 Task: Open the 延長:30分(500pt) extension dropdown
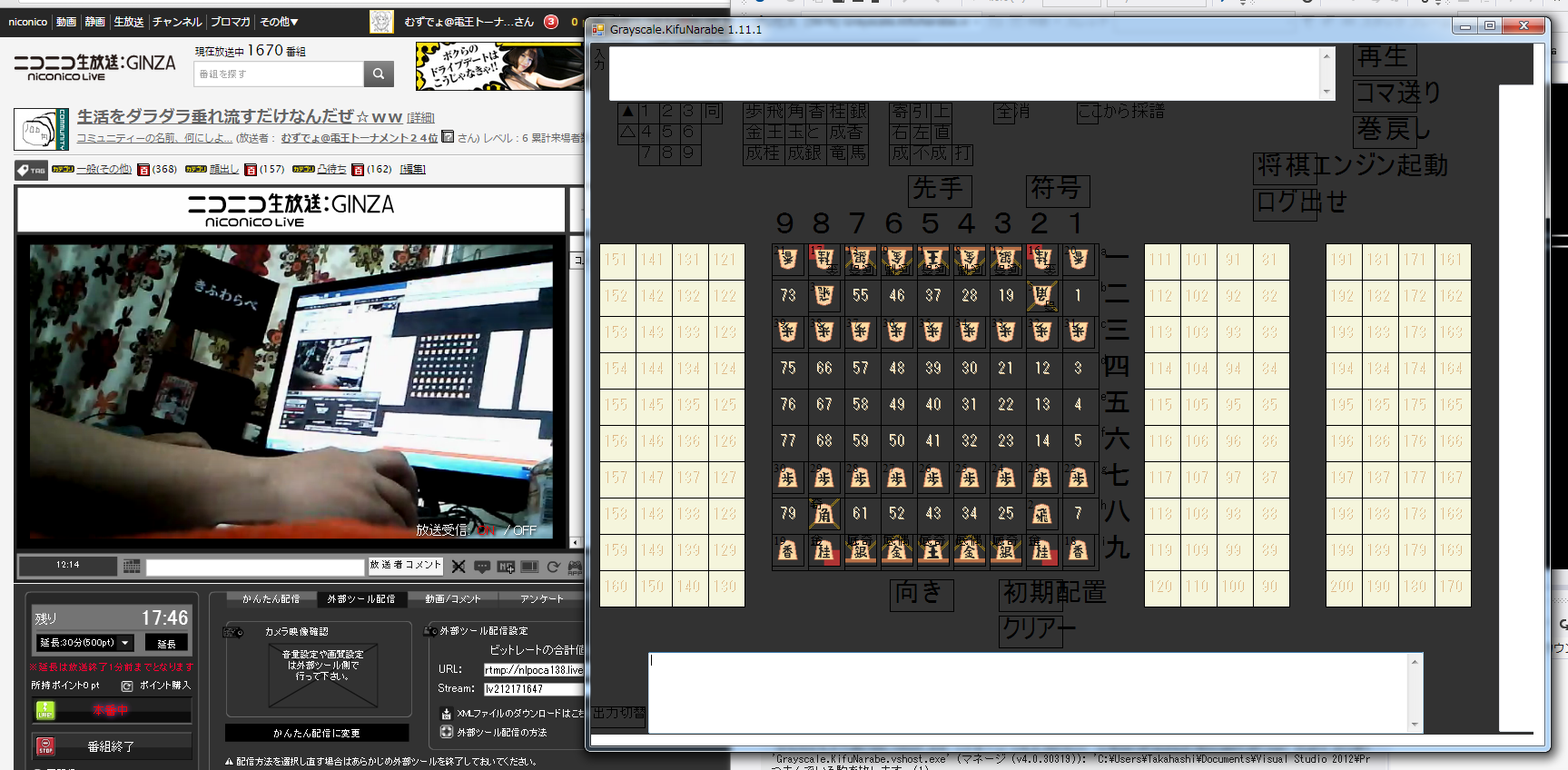85,643
